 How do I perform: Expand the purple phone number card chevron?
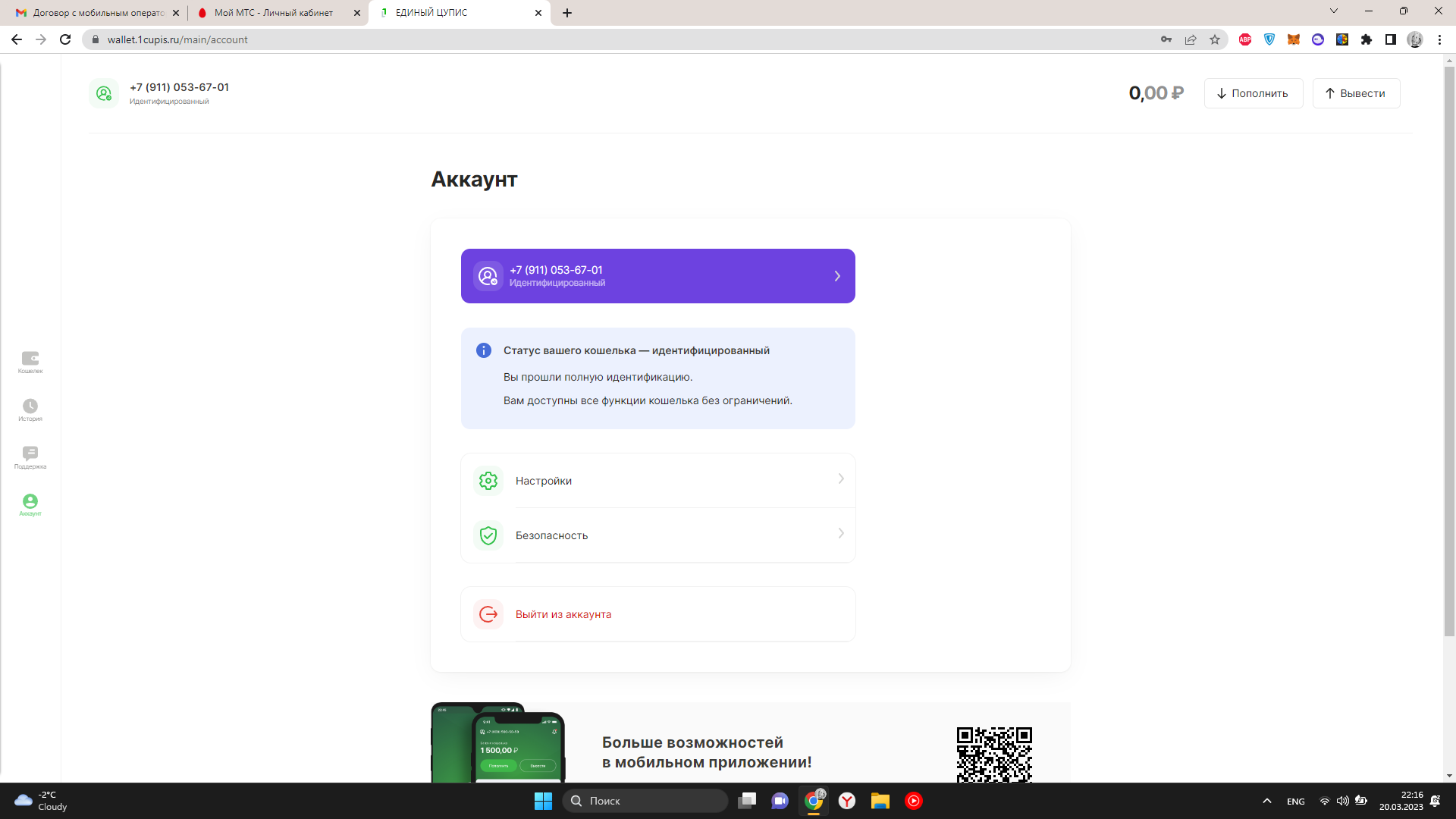(837, 276)
